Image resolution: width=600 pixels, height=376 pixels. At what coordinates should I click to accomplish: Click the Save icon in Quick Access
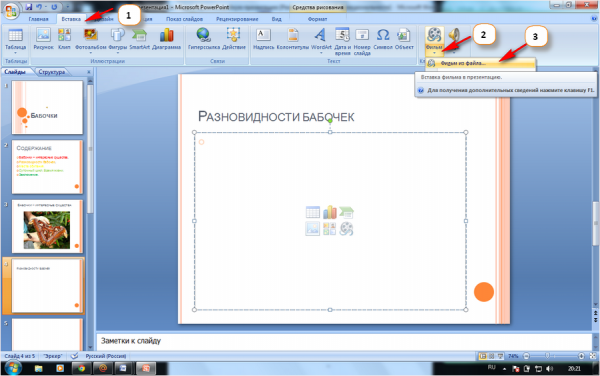(x=29, y=7)
